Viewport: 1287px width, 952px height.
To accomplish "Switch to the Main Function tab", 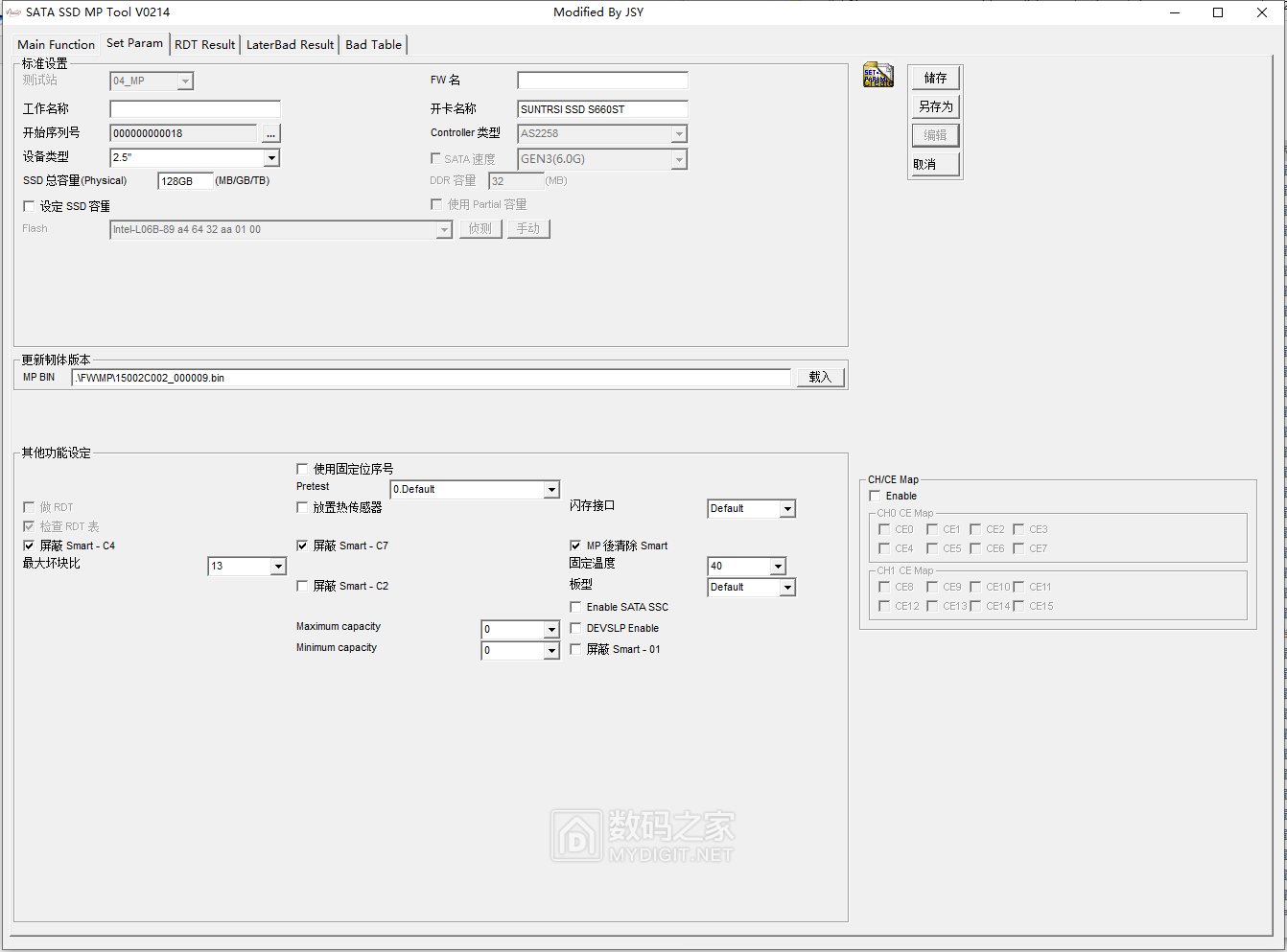I will coord(56,44).
